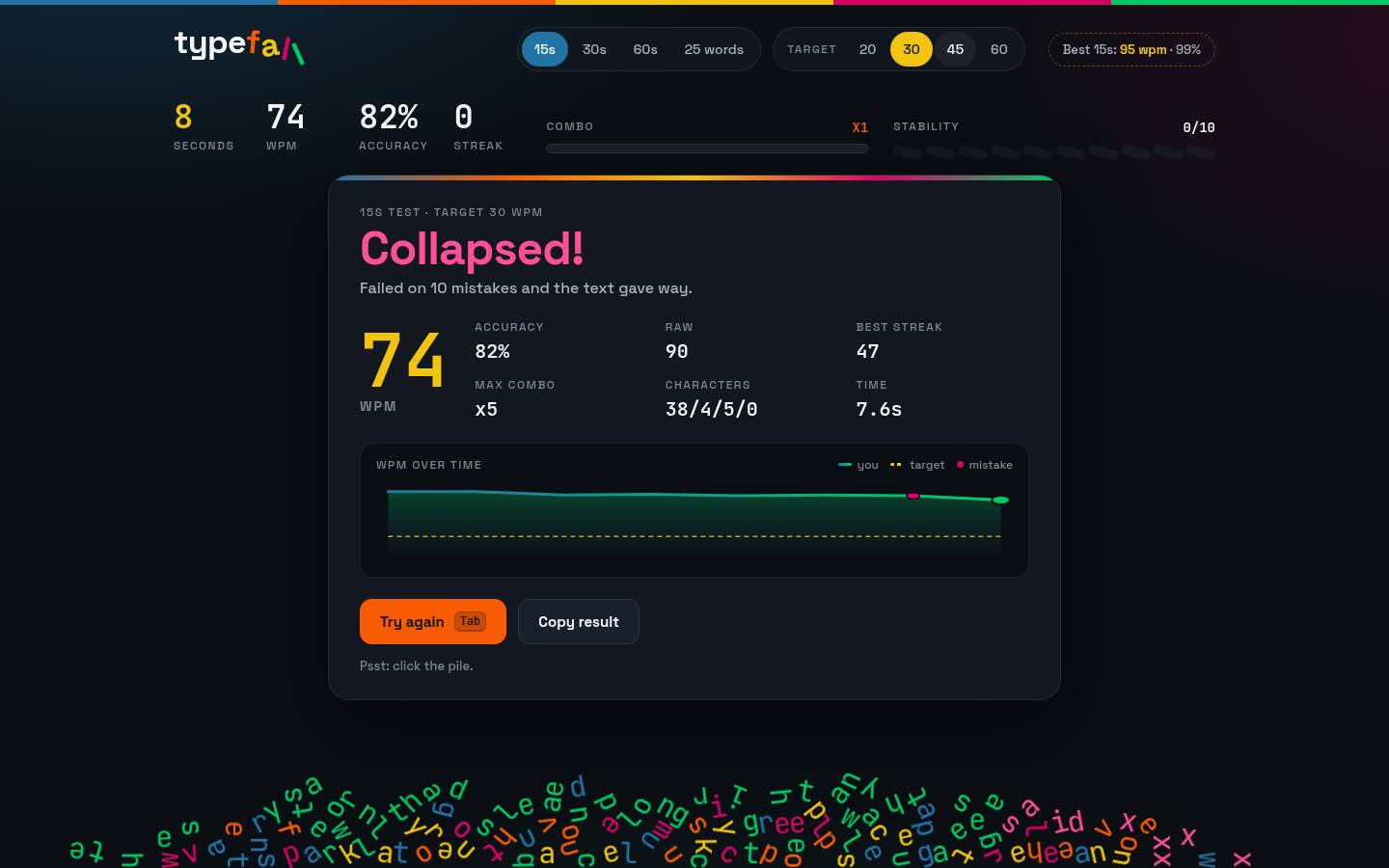The height and width of the screenshot is (868, 1389).
Task: Click the "15S TEST · TARGET 30 WPM" label
Action: [451, 212]
